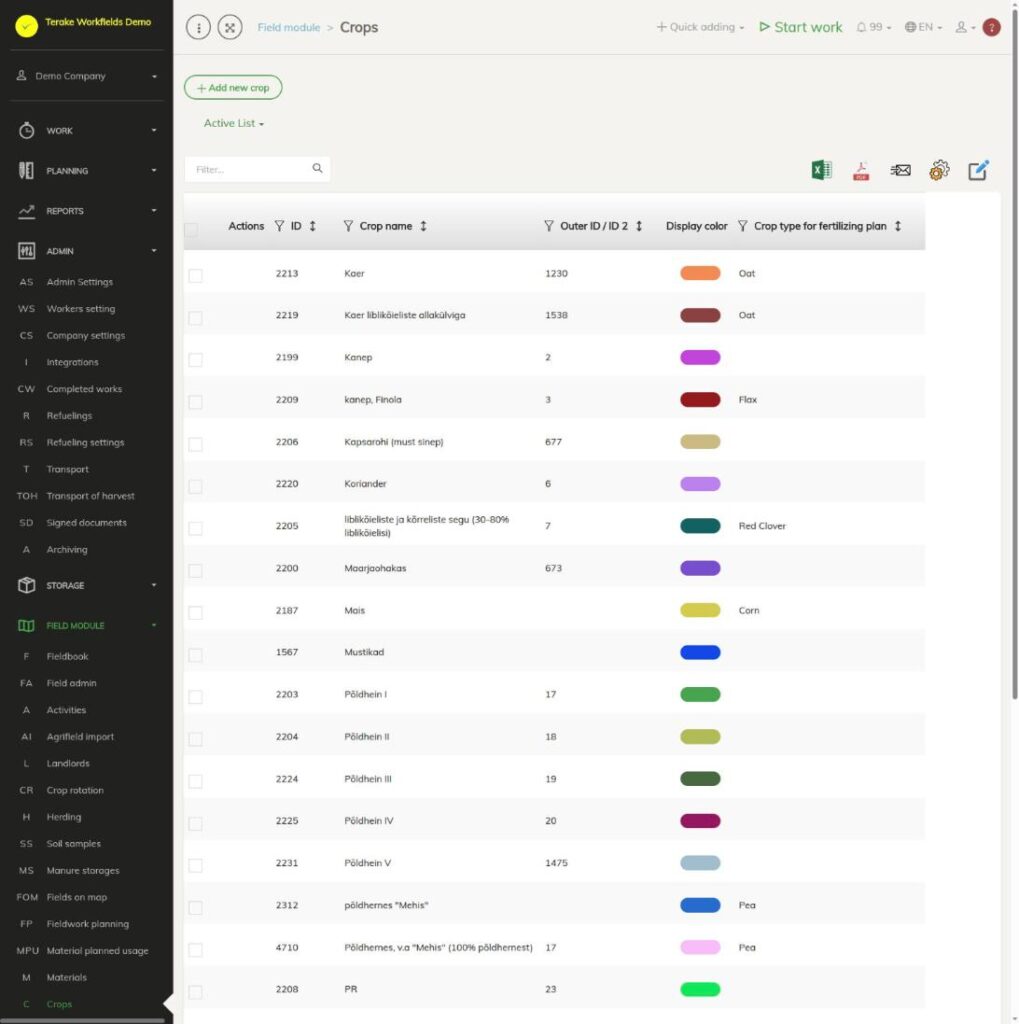
Task: Click bright green swatch for PR
Action: (x=700, y=989)
